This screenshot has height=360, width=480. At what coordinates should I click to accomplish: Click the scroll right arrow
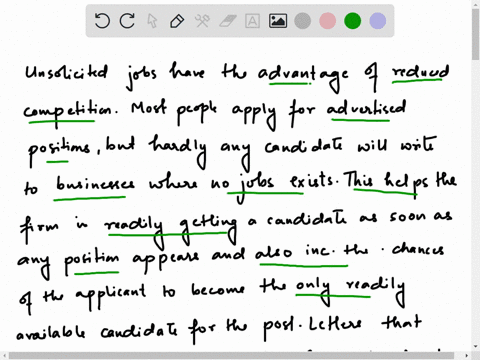467,356
